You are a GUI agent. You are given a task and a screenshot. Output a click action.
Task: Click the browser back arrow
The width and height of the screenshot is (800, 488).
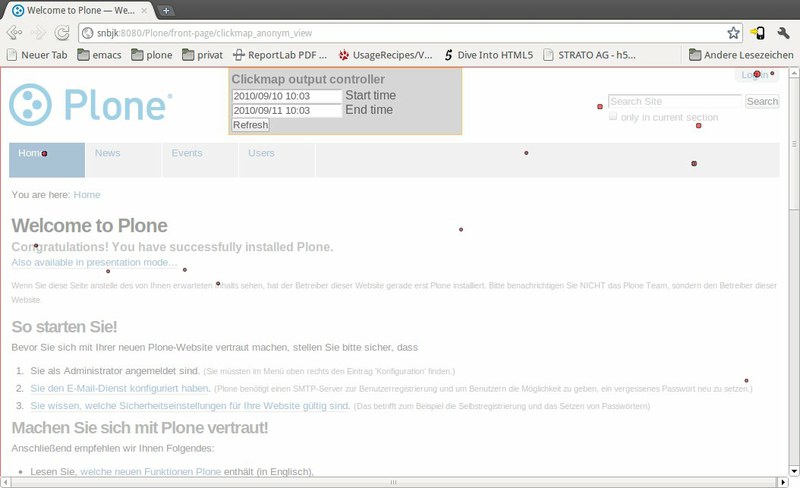click(x=14, y=33)
